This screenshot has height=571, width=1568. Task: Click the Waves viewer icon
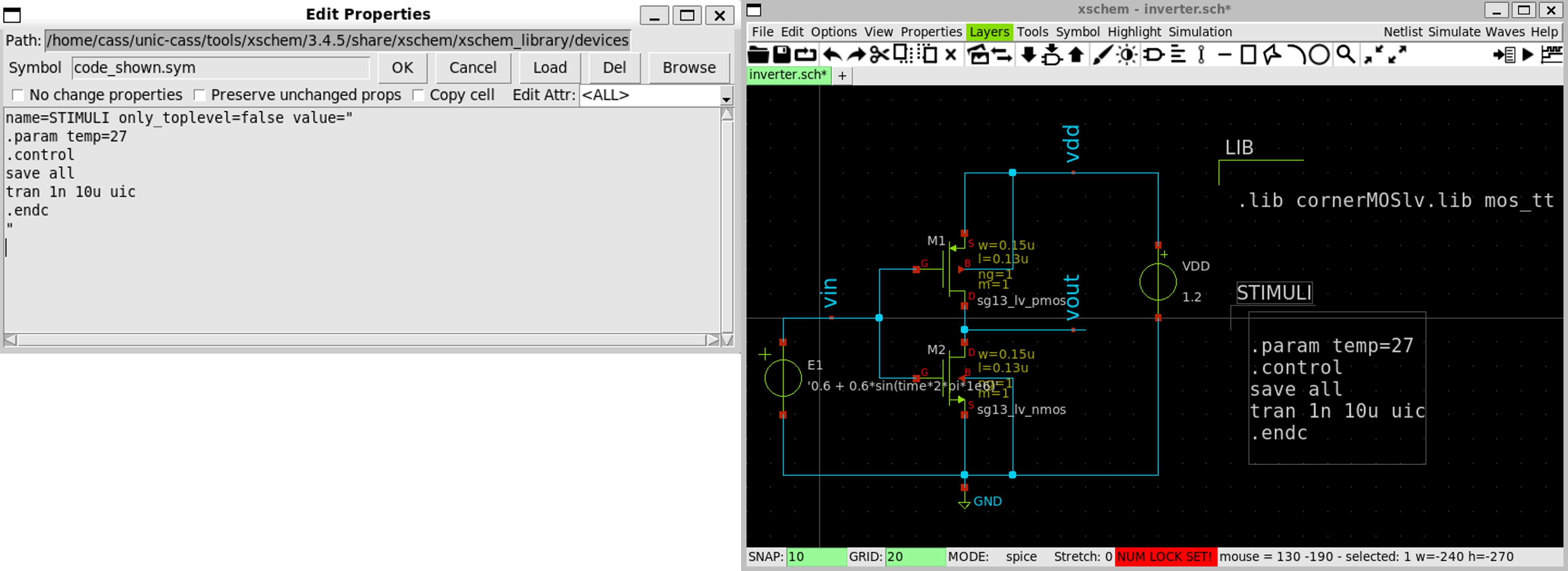coord(1552,55)
